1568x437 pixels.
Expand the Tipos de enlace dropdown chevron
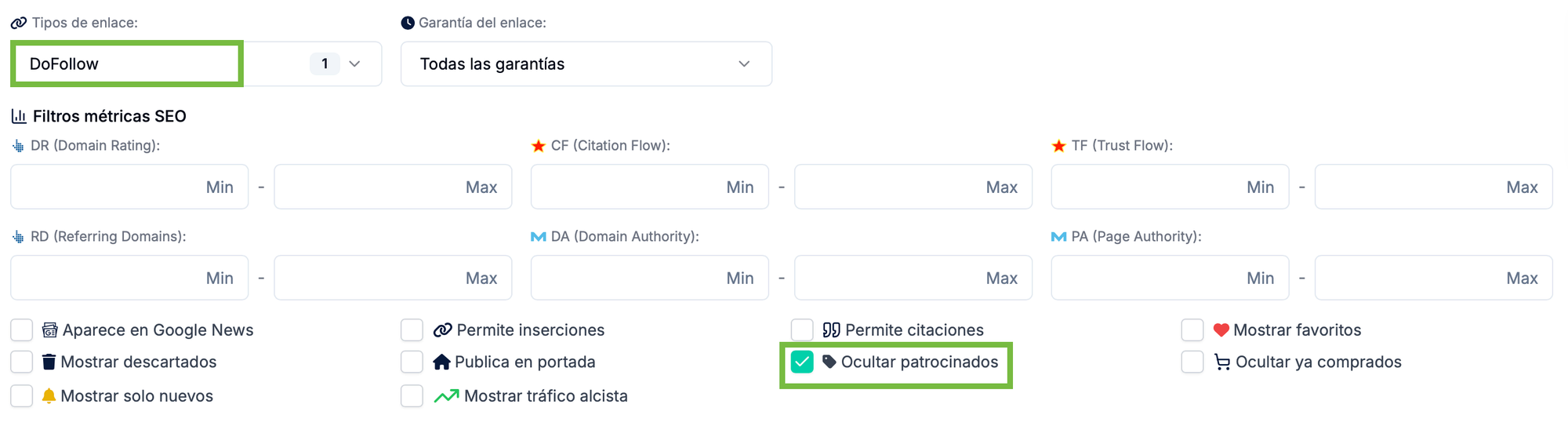[354, 64]
